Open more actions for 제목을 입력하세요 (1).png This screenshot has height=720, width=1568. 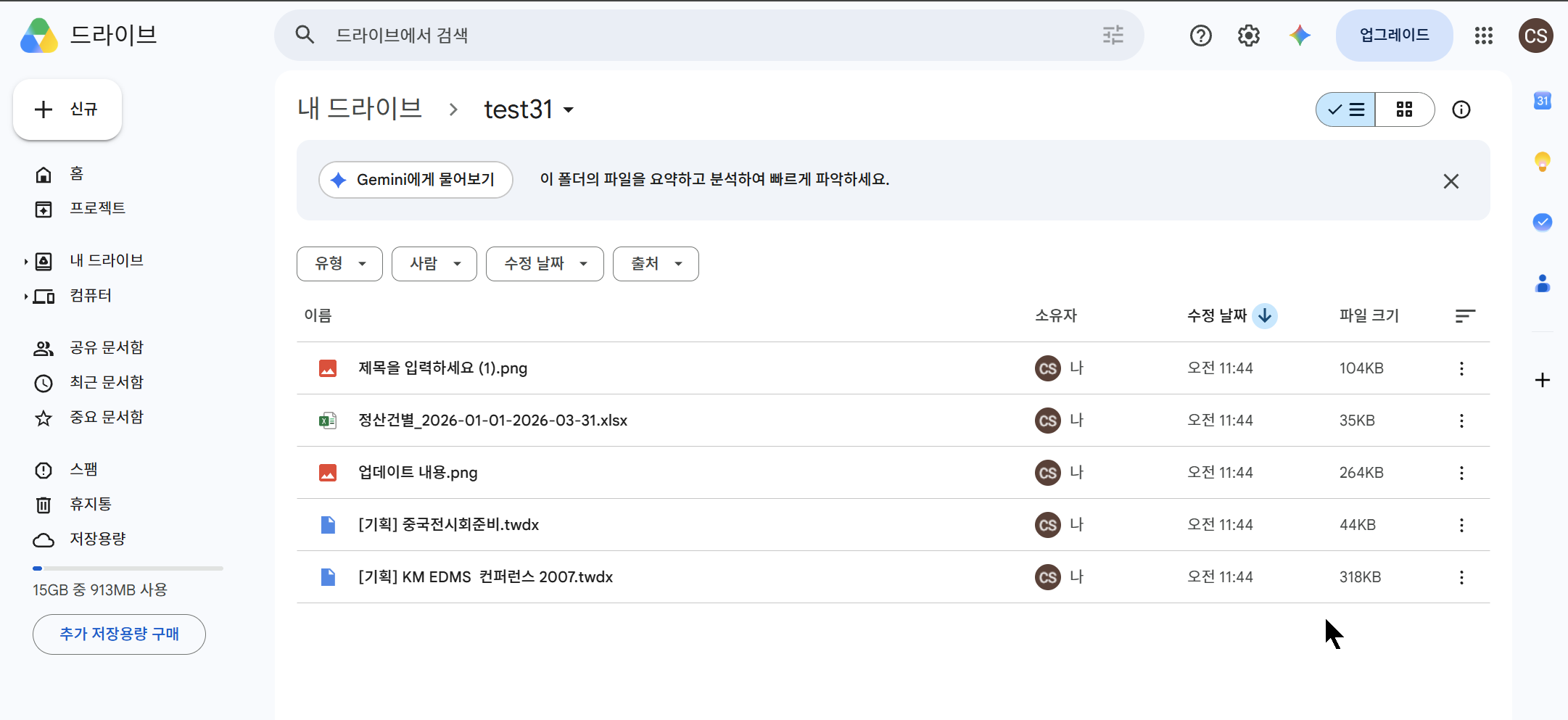(1461, 368)
